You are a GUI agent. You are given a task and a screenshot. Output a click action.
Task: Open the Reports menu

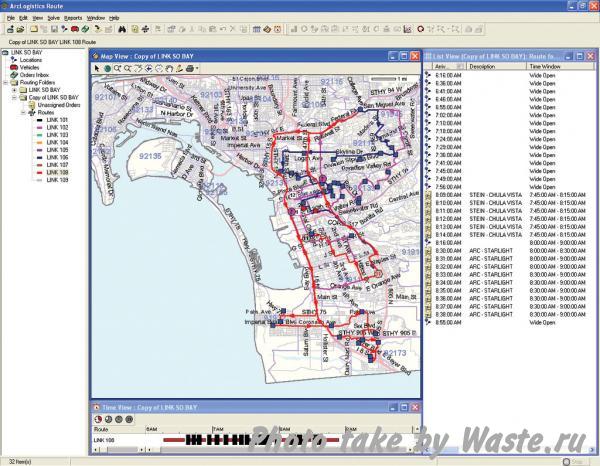tap(73, 18)
